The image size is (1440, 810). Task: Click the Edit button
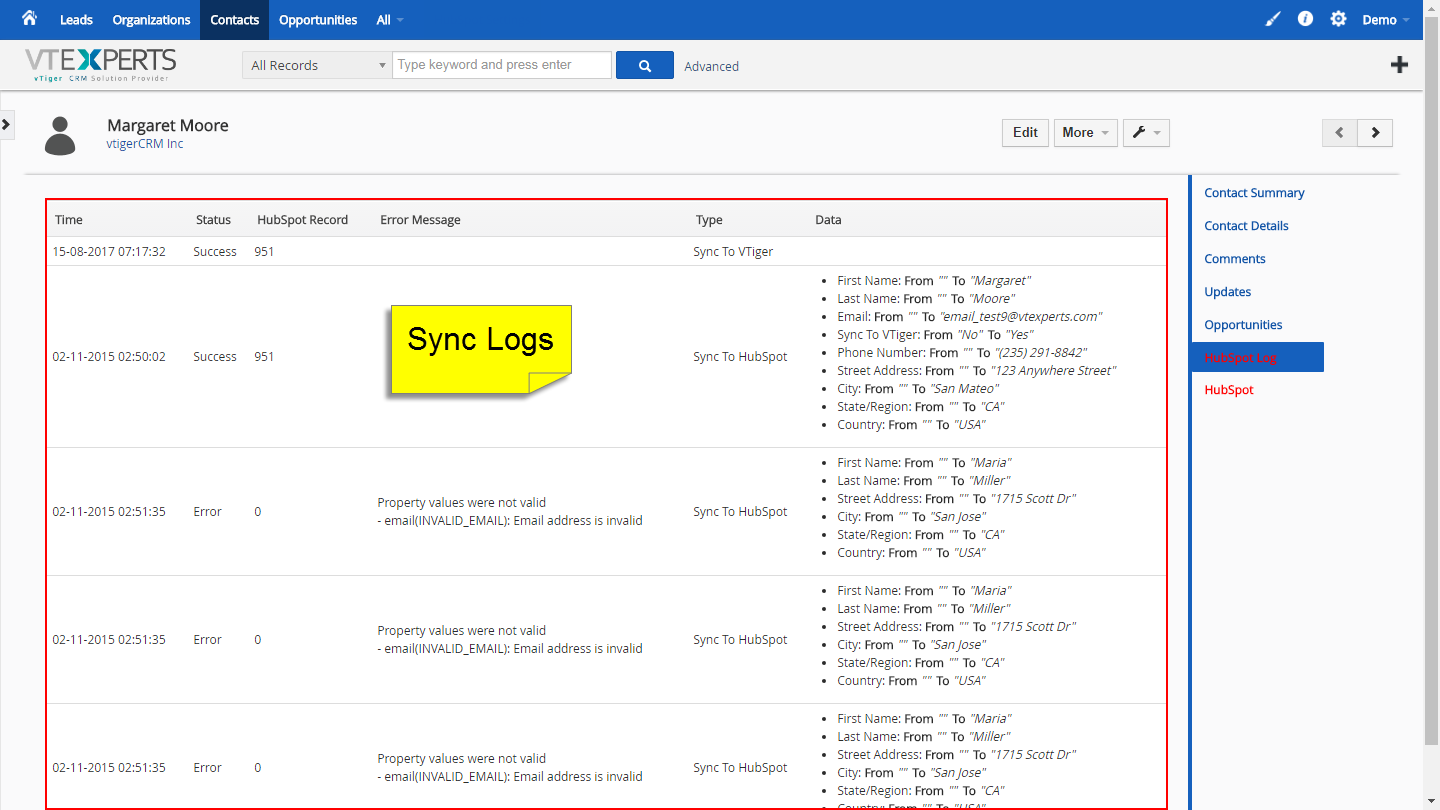click(1025, 132)
